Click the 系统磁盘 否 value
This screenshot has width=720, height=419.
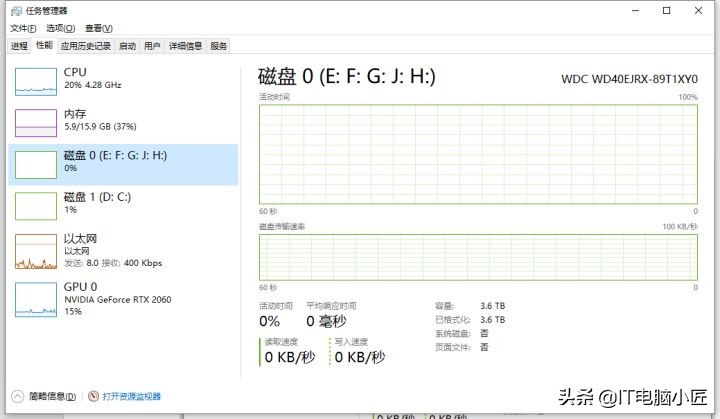[484, 333]
